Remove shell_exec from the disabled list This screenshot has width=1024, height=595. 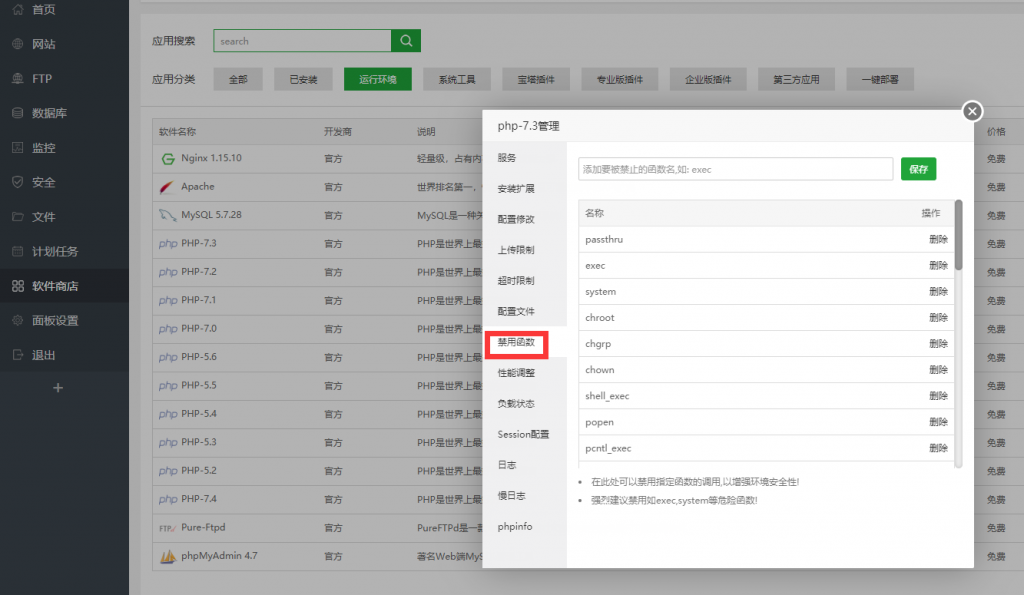[x=937, y=396]
